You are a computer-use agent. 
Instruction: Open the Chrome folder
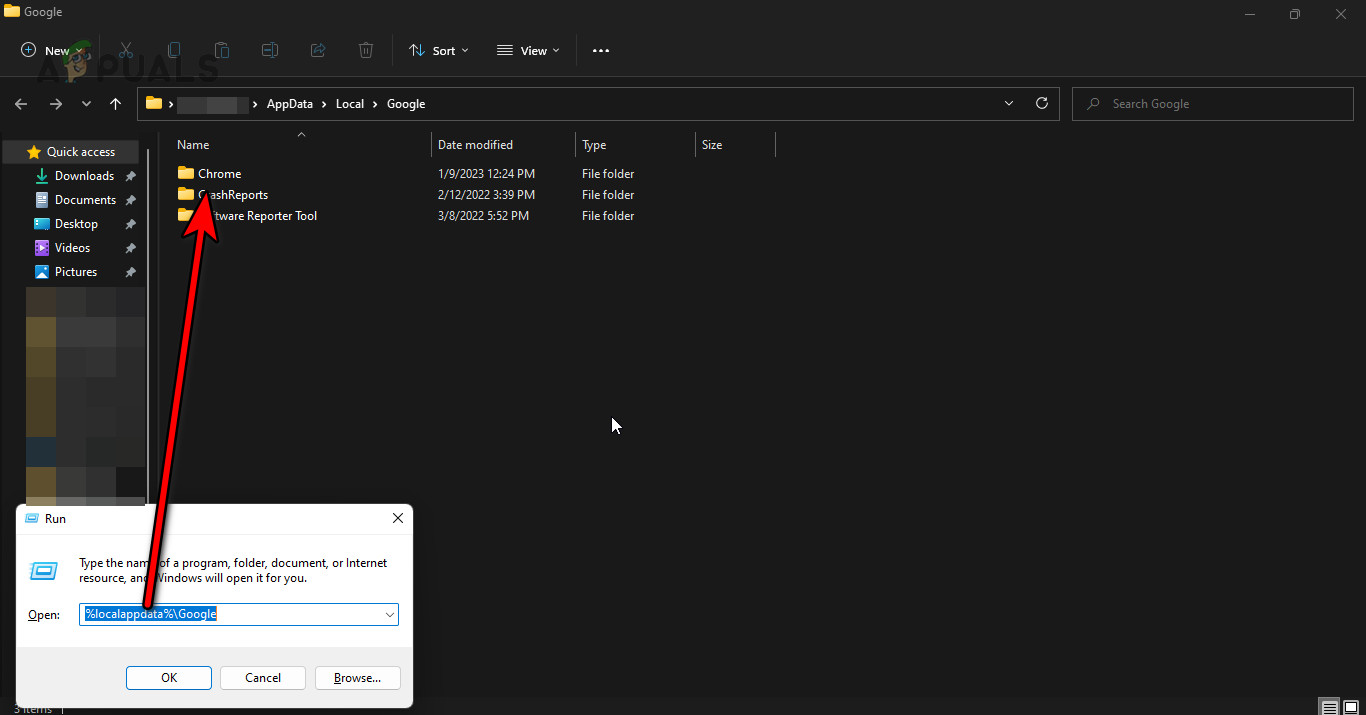tap(219, 173)
